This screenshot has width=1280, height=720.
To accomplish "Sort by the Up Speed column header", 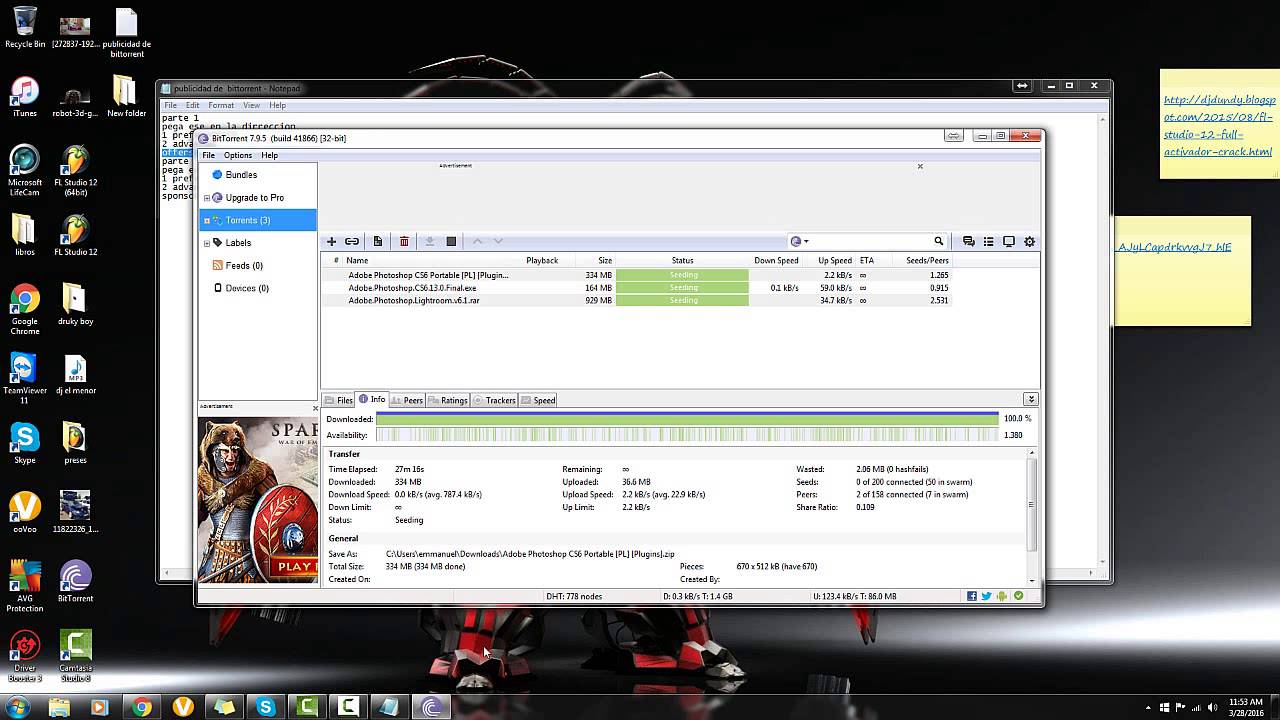I will (835, 260).
